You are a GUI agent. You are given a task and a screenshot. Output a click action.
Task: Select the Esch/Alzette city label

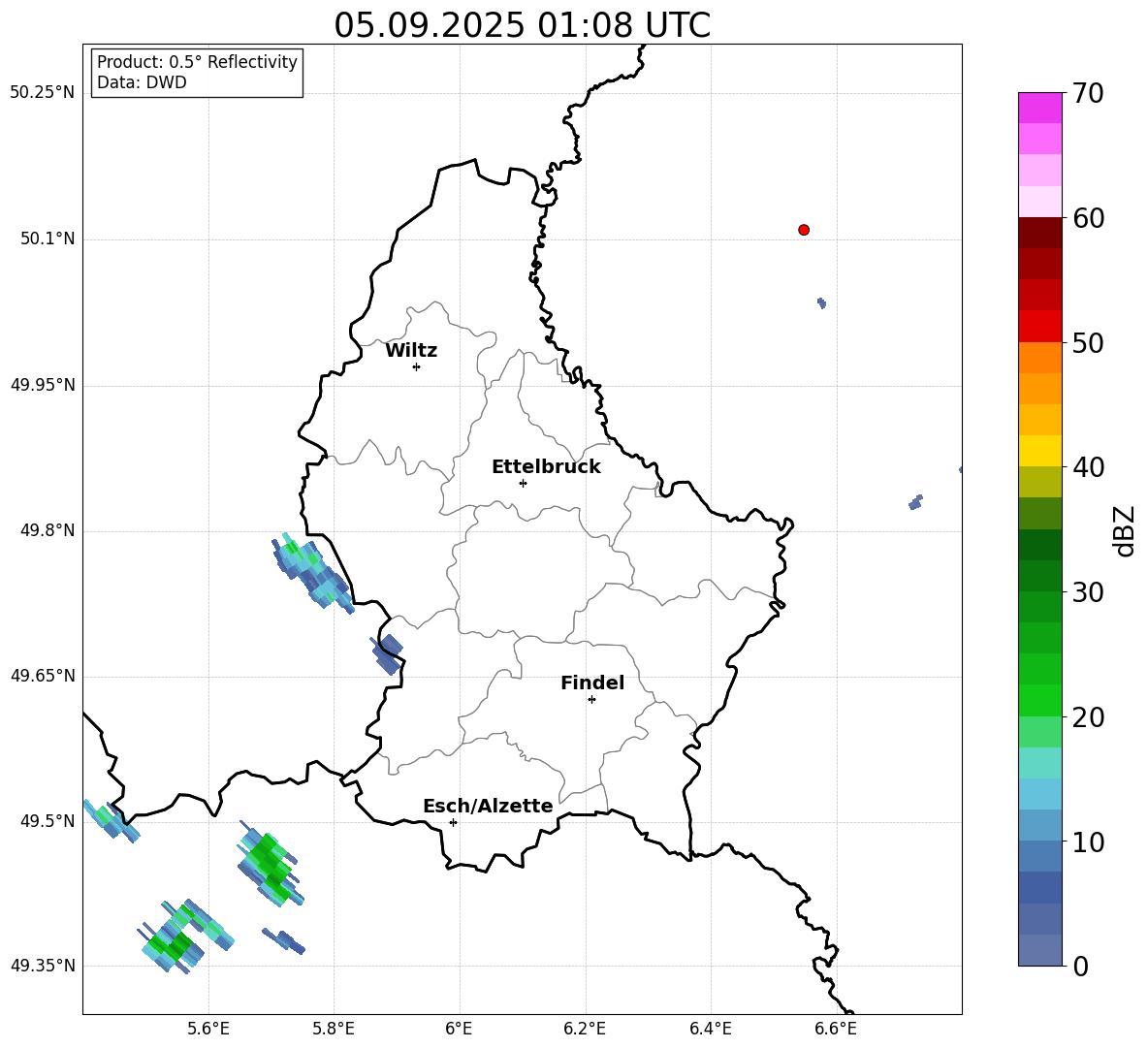[488, 806]
